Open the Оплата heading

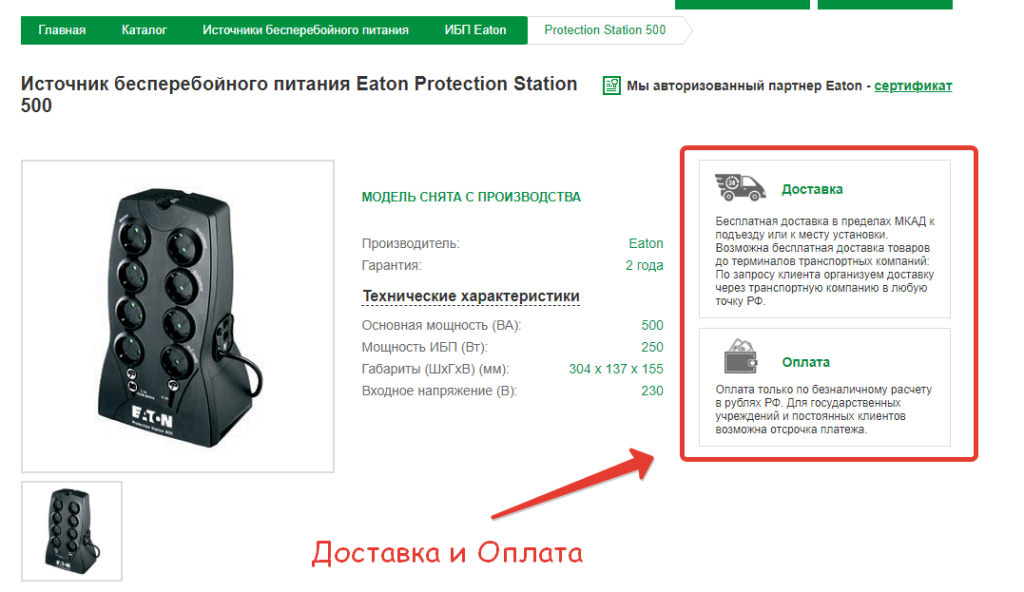click(806, 362)
